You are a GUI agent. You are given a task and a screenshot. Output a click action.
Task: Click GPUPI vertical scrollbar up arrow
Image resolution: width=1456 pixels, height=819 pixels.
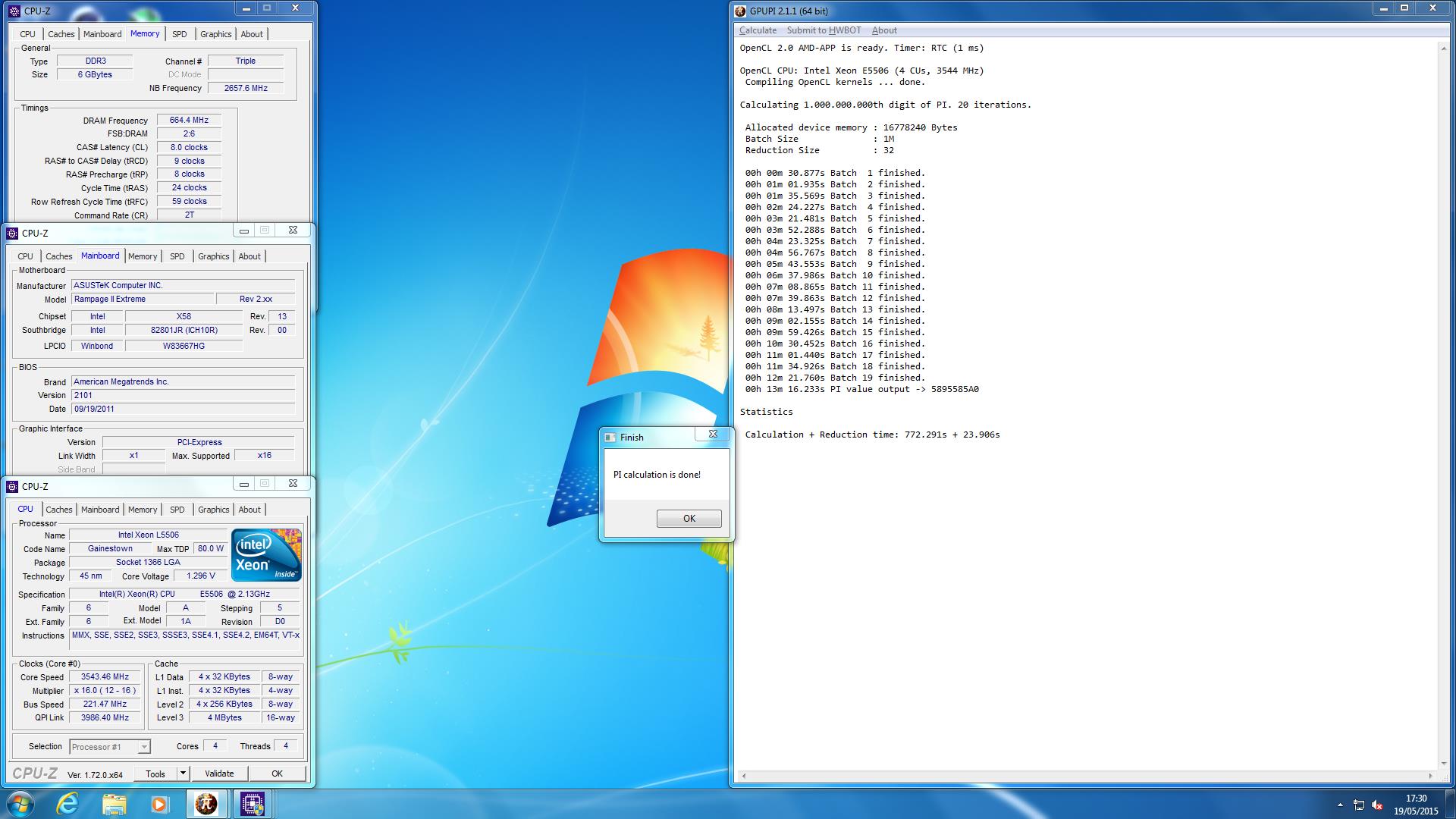(x=1443, y=48)
